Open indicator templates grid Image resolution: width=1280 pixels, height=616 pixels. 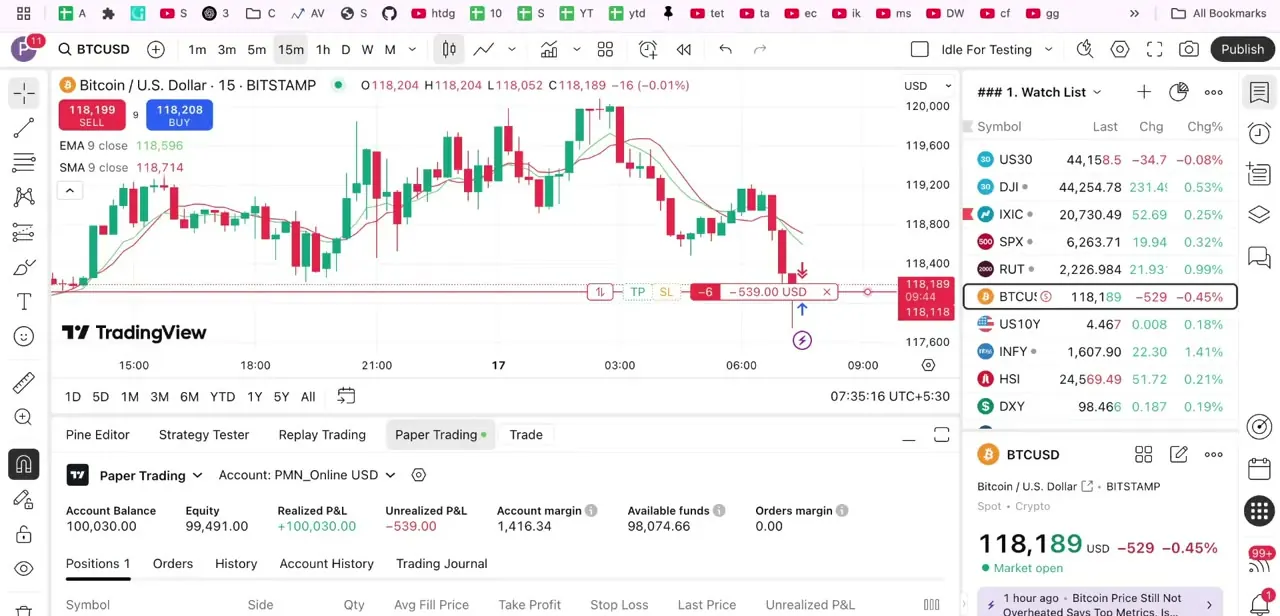point(605,49)
